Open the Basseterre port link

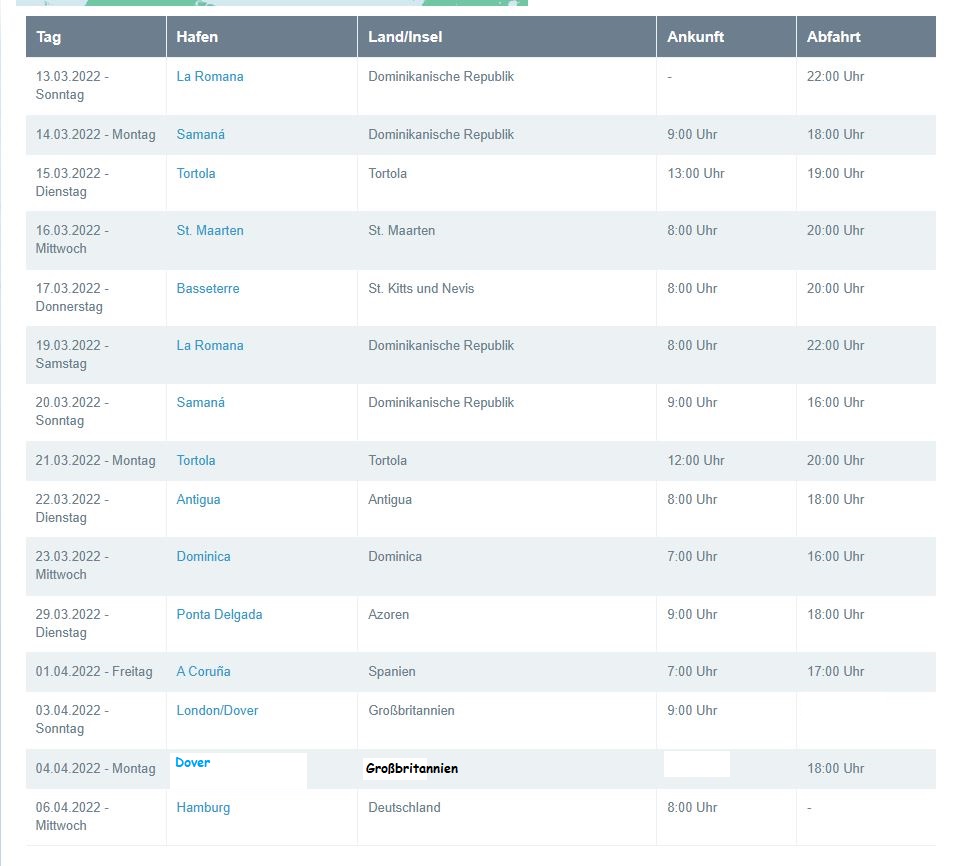(x=208, y=289)
